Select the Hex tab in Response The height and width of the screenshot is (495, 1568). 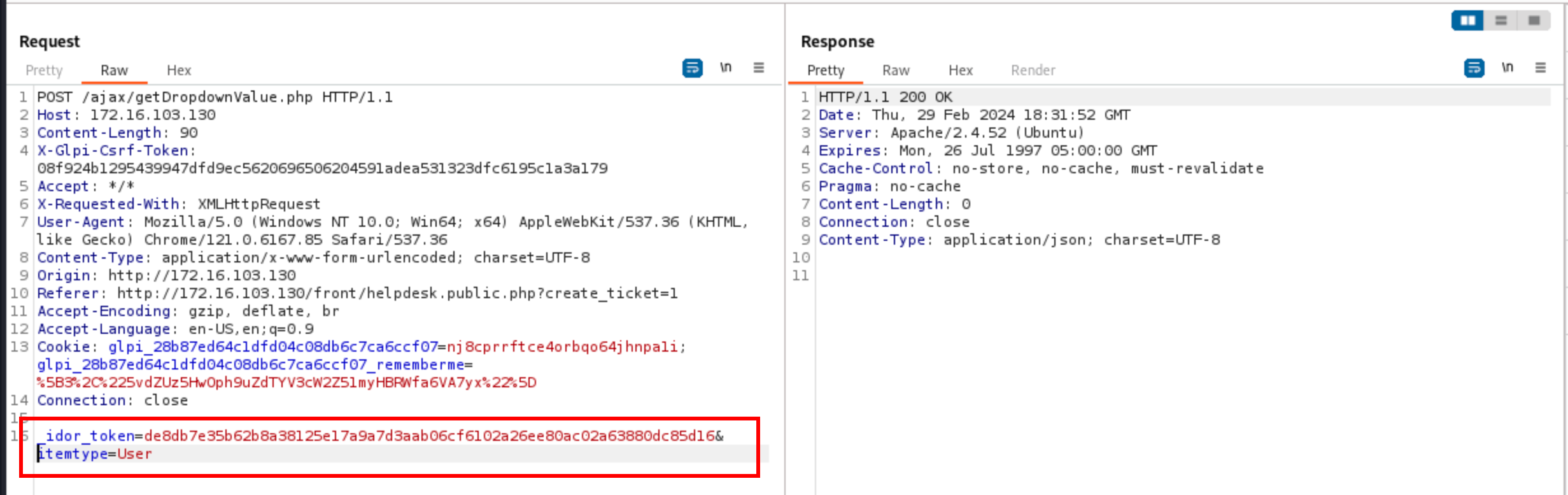(x=961, y=70)
